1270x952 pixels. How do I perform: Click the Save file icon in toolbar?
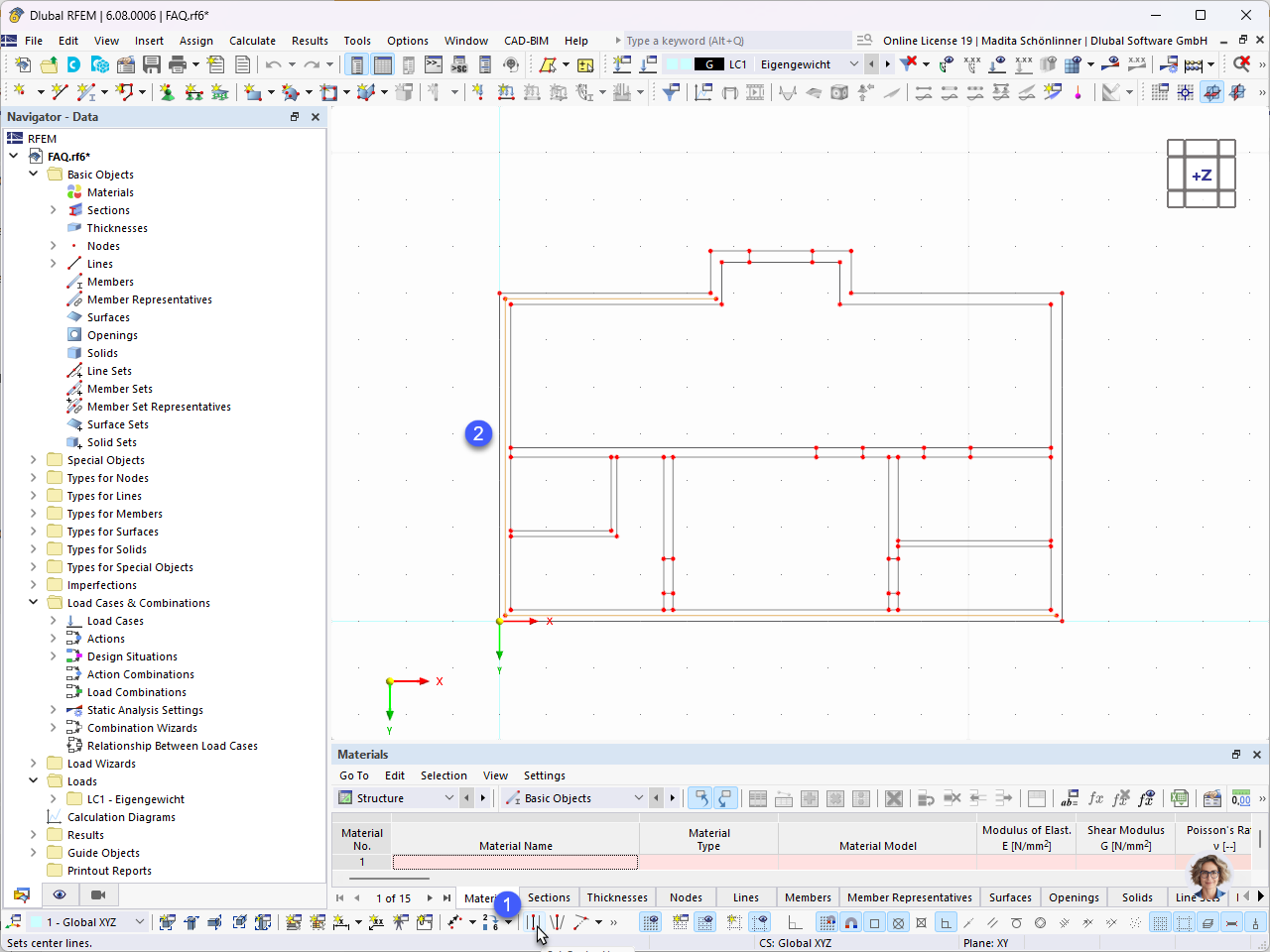152,64
